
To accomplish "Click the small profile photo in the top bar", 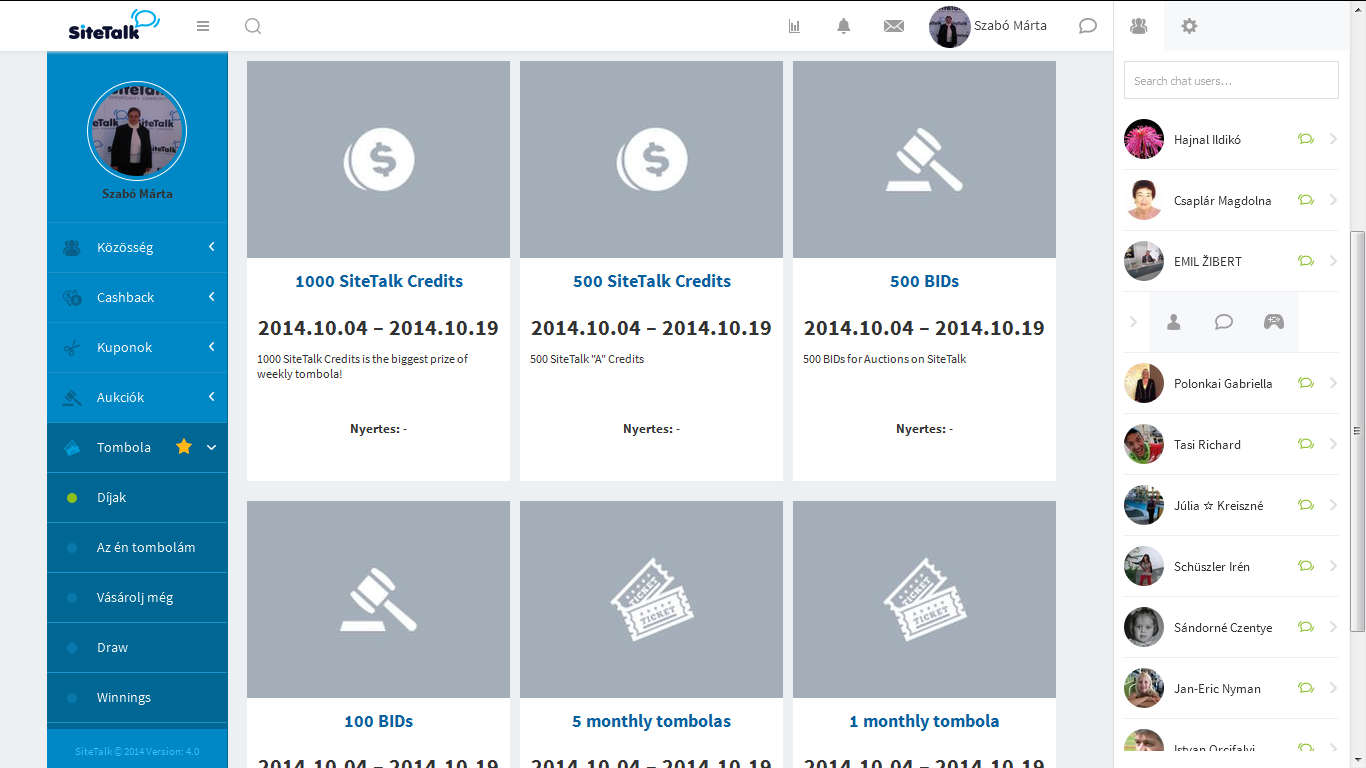I will click(949, 27).
